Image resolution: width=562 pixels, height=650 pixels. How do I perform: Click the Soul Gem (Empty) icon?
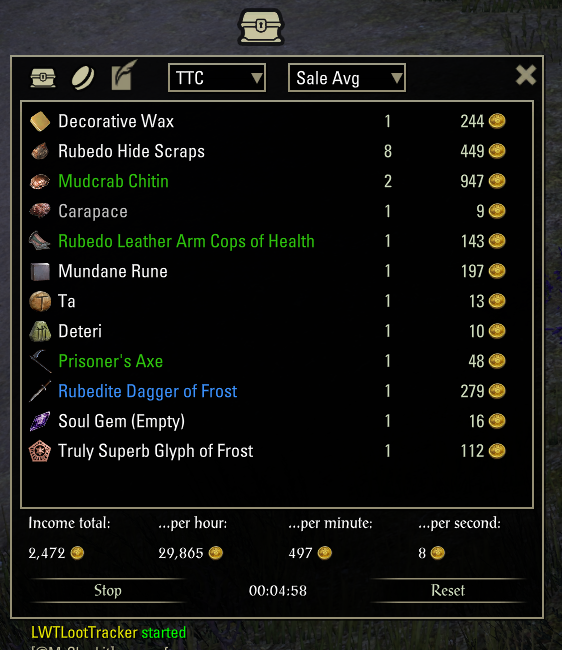(x=40, y=421)
